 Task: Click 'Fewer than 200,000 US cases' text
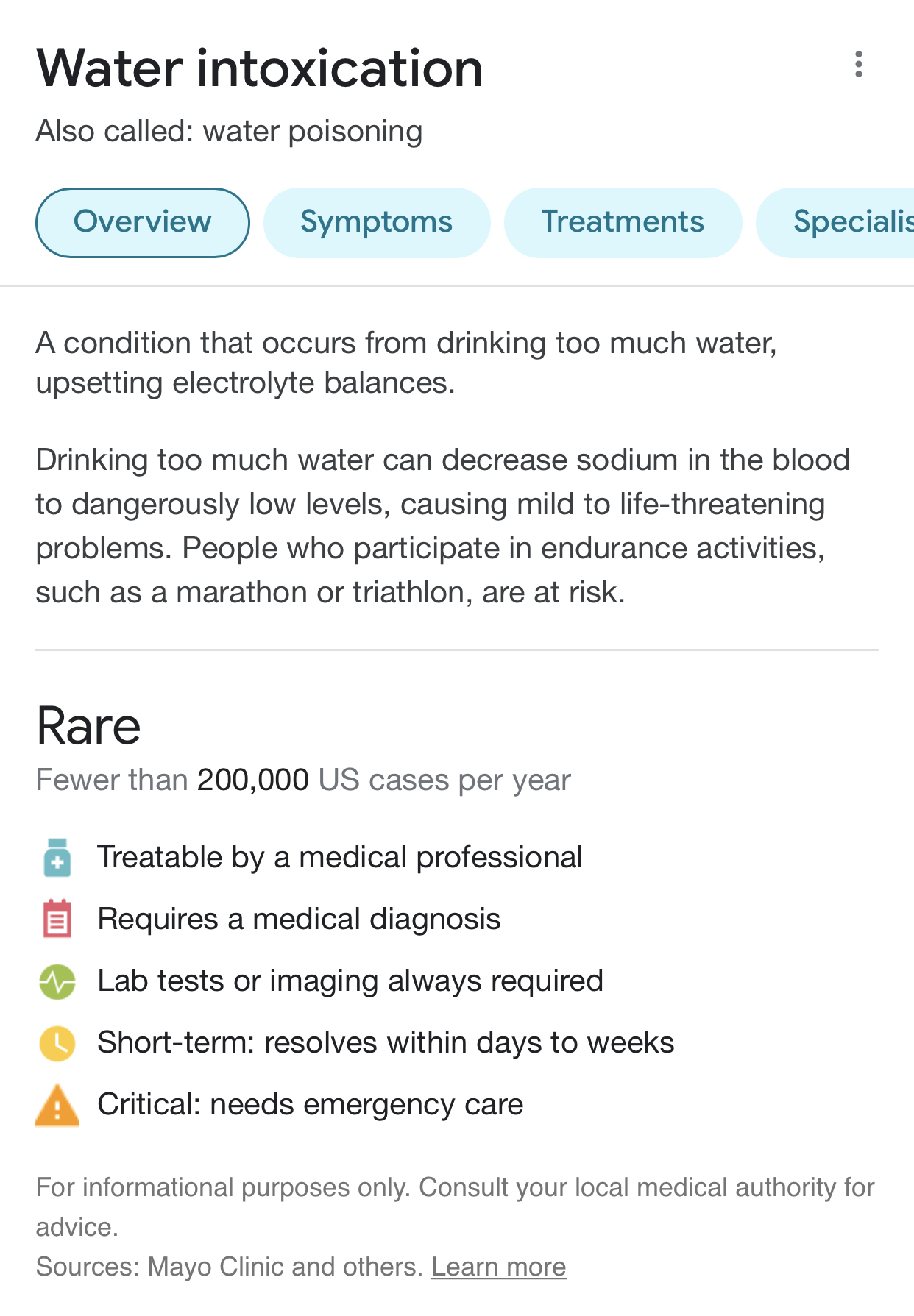pos(302,780)
